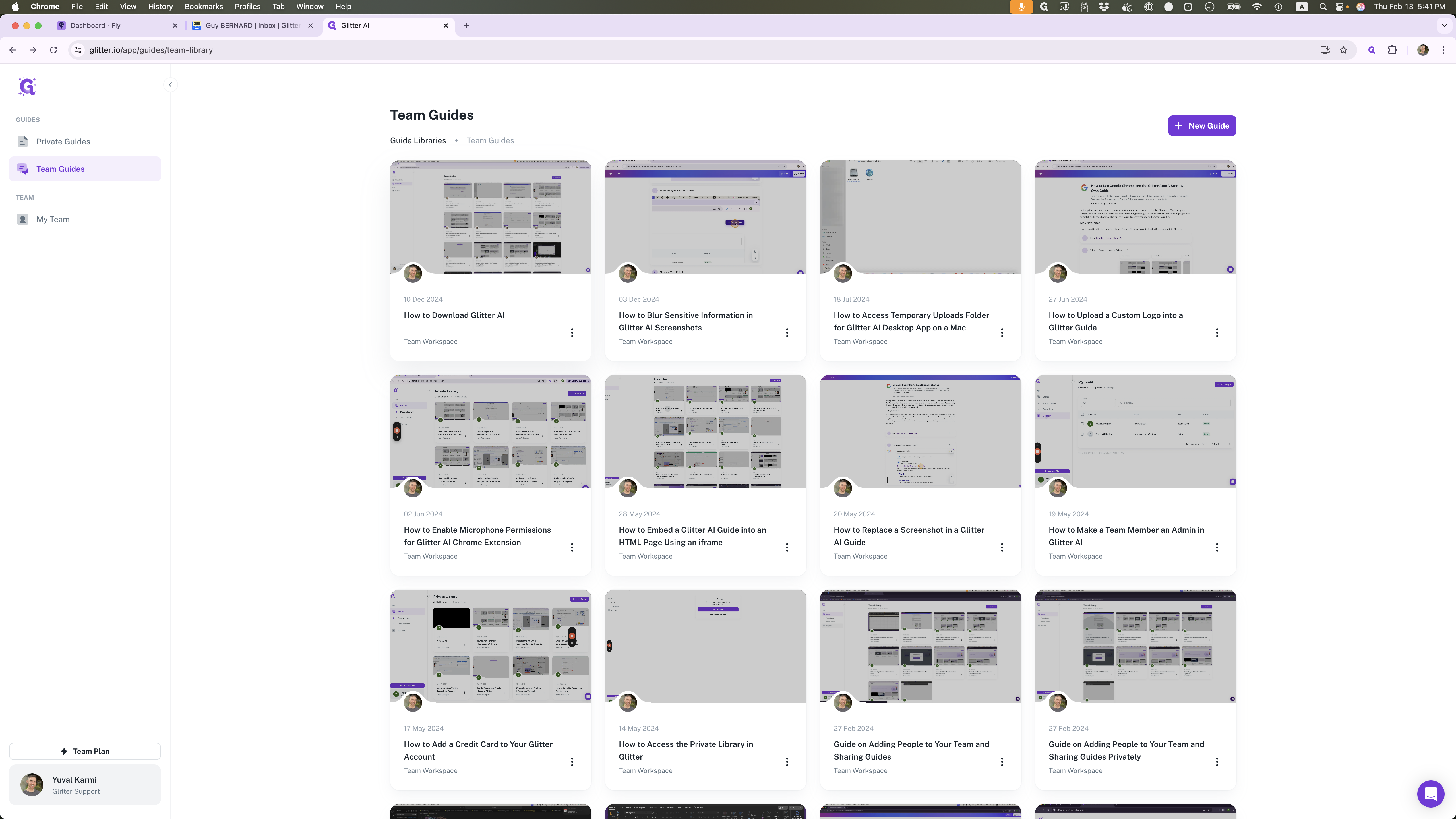Go forward with the browser forward arrow
1456x819 pixels.
(33, 50)
